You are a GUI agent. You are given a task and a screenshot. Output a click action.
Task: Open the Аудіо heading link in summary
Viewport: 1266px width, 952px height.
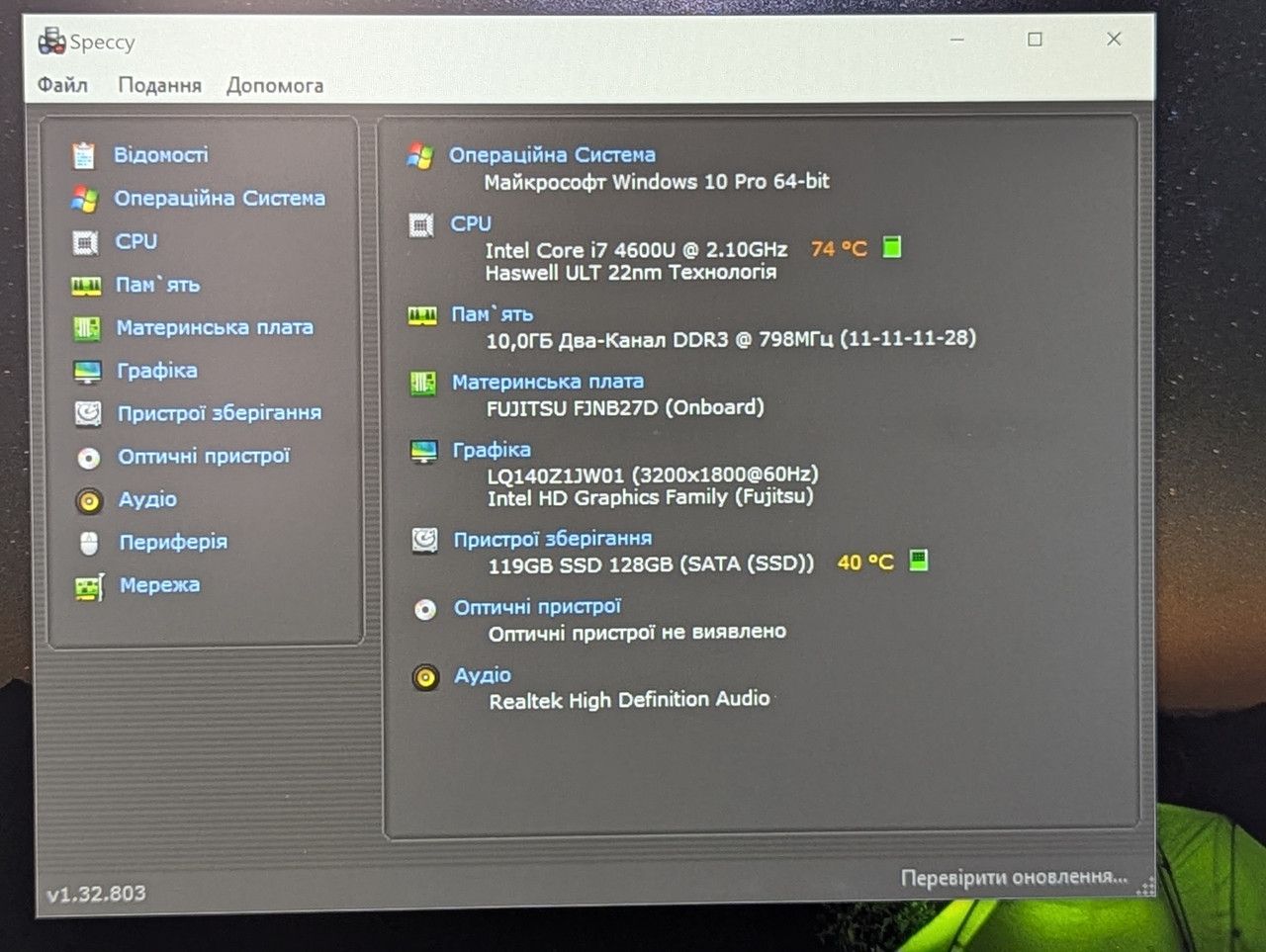483,675
